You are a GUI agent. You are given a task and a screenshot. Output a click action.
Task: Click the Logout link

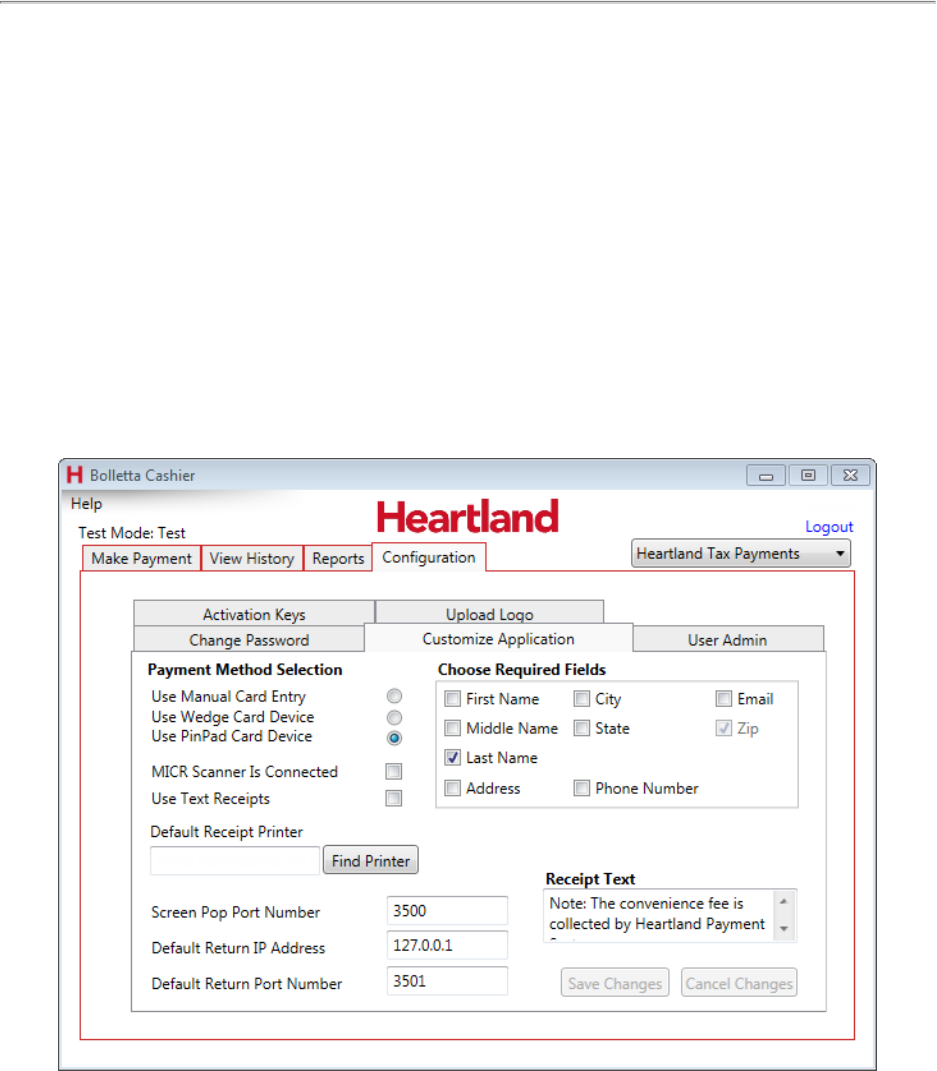(x=829, y=527)
